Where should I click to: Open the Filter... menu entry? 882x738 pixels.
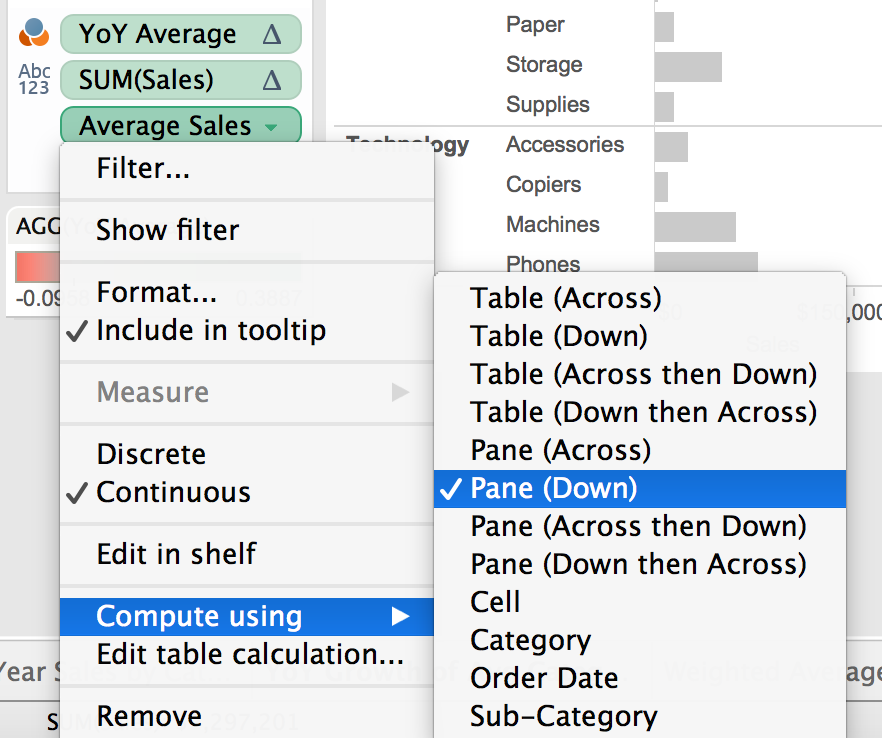pos(143,169)
